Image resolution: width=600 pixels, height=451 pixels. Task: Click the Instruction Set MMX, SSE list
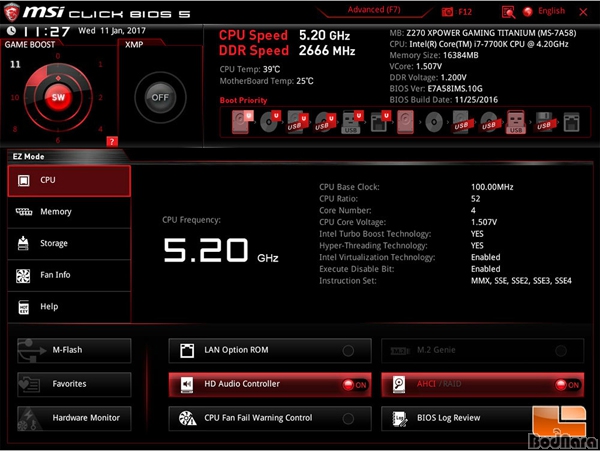[x=521, y=281]
